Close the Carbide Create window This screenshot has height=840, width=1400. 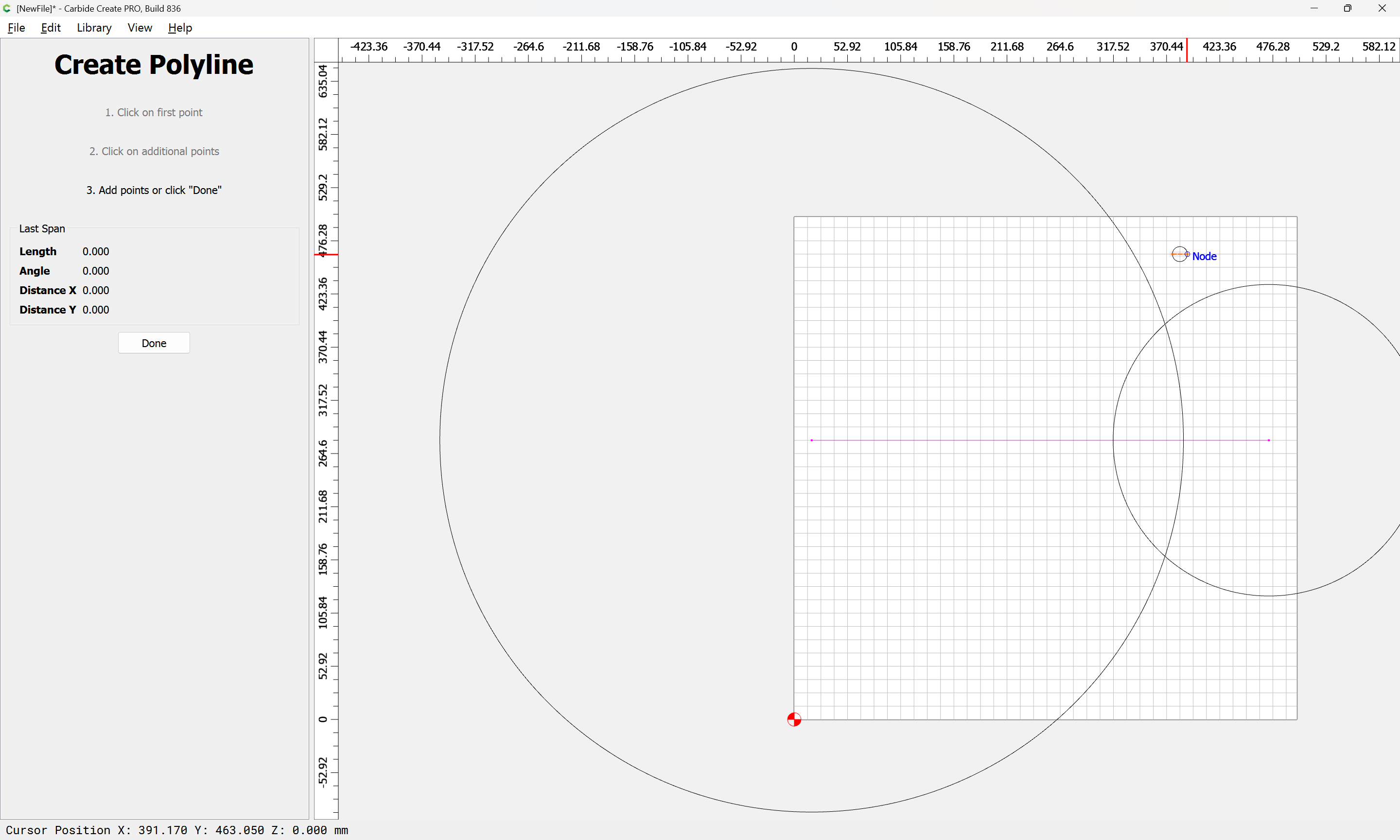(x=1382, y=8)
